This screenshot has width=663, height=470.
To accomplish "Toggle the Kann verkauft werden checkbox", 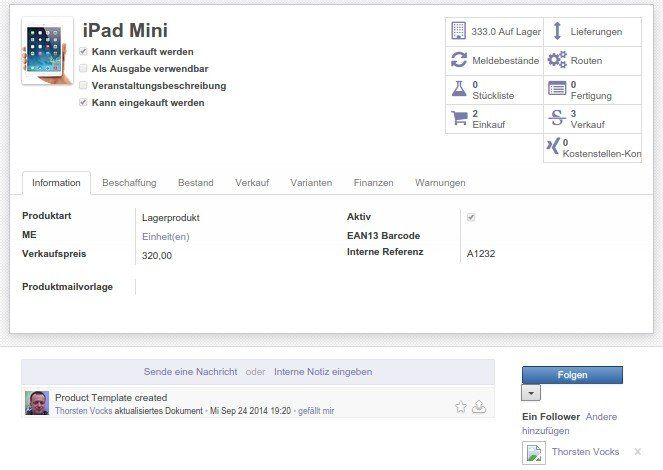I will click(83, 52).
